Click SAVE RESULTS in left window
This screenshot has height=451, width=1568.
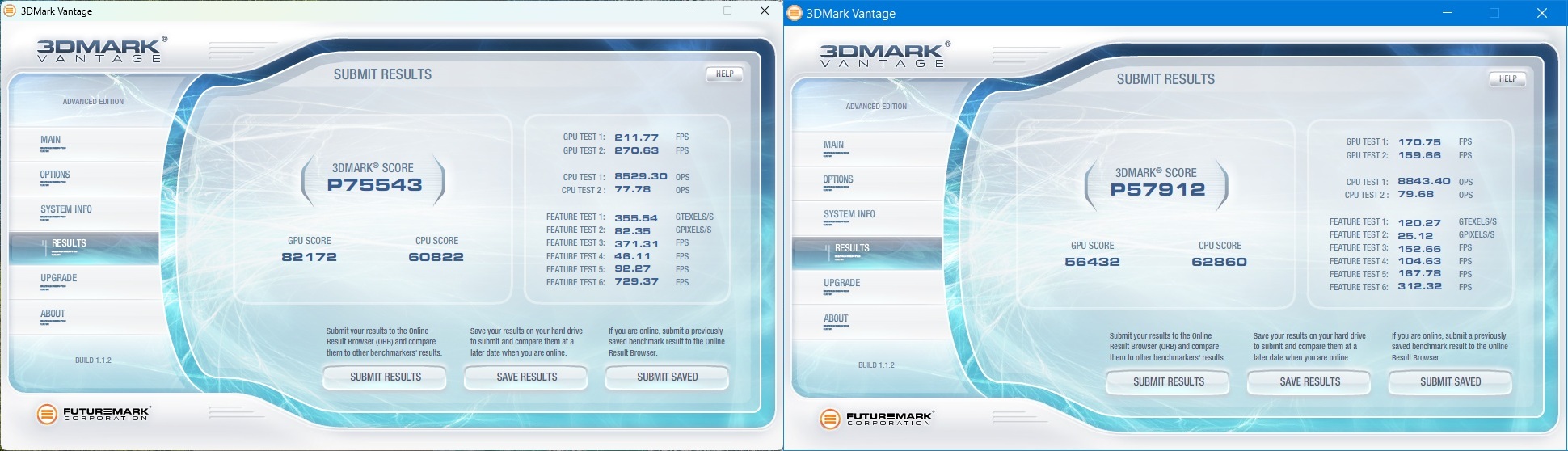[527, 377]
